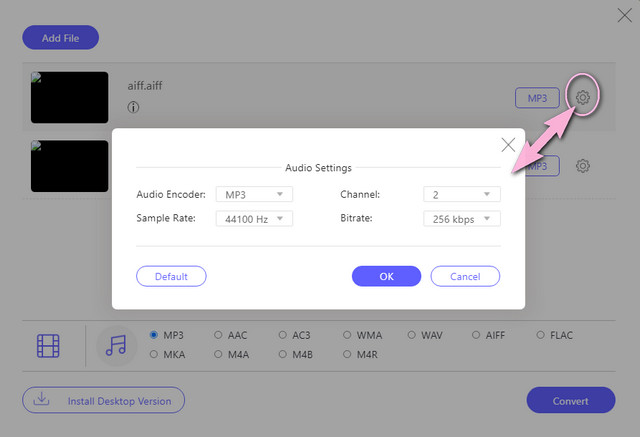Select MKA output format
640x437 pixels.
click(154, 354)
